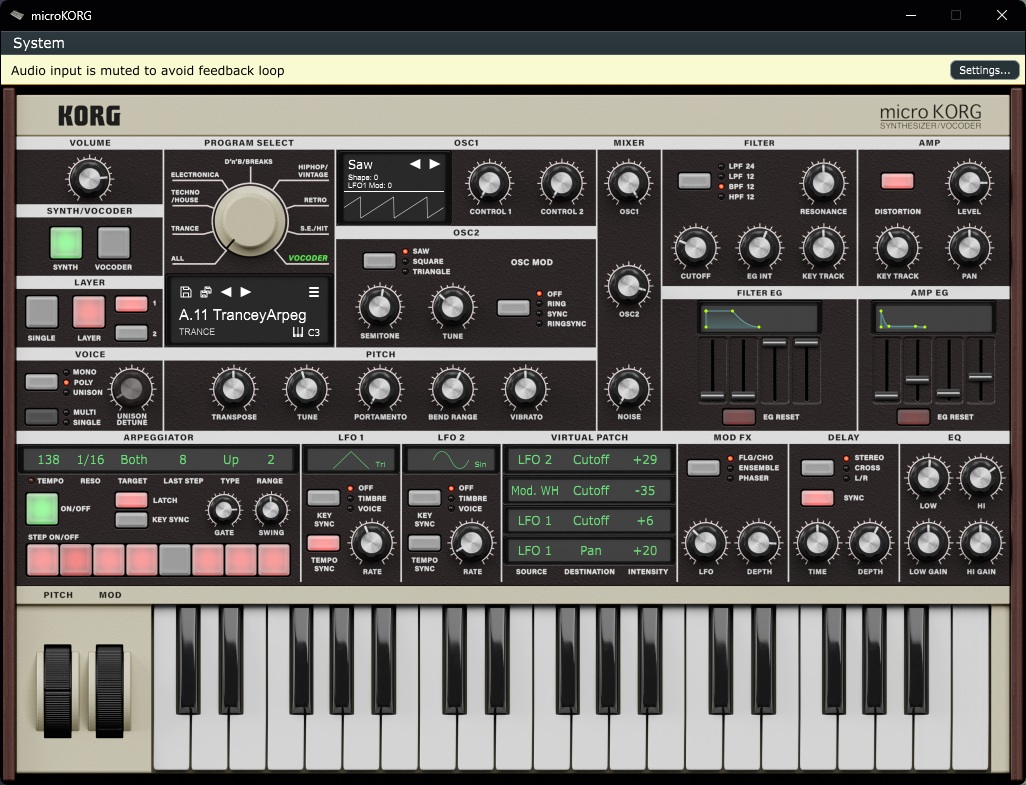Cycle OSC2 waveform selector button
This screenshot has width=1026, height=785.
tap(380, 261)
